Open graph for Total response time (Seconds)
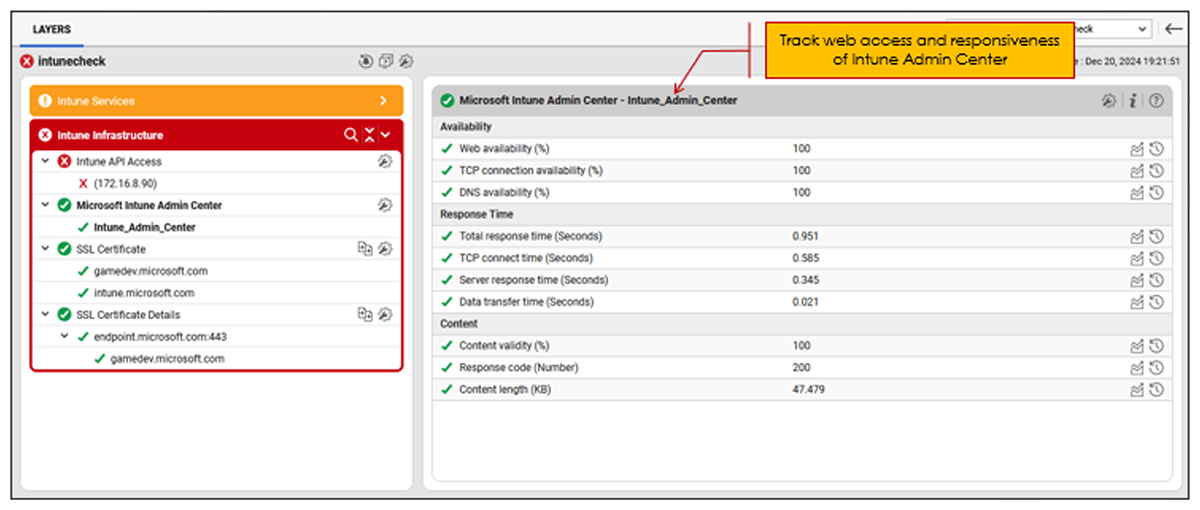This screenshot has height=510, width=1200. [x=1136, y=237]
